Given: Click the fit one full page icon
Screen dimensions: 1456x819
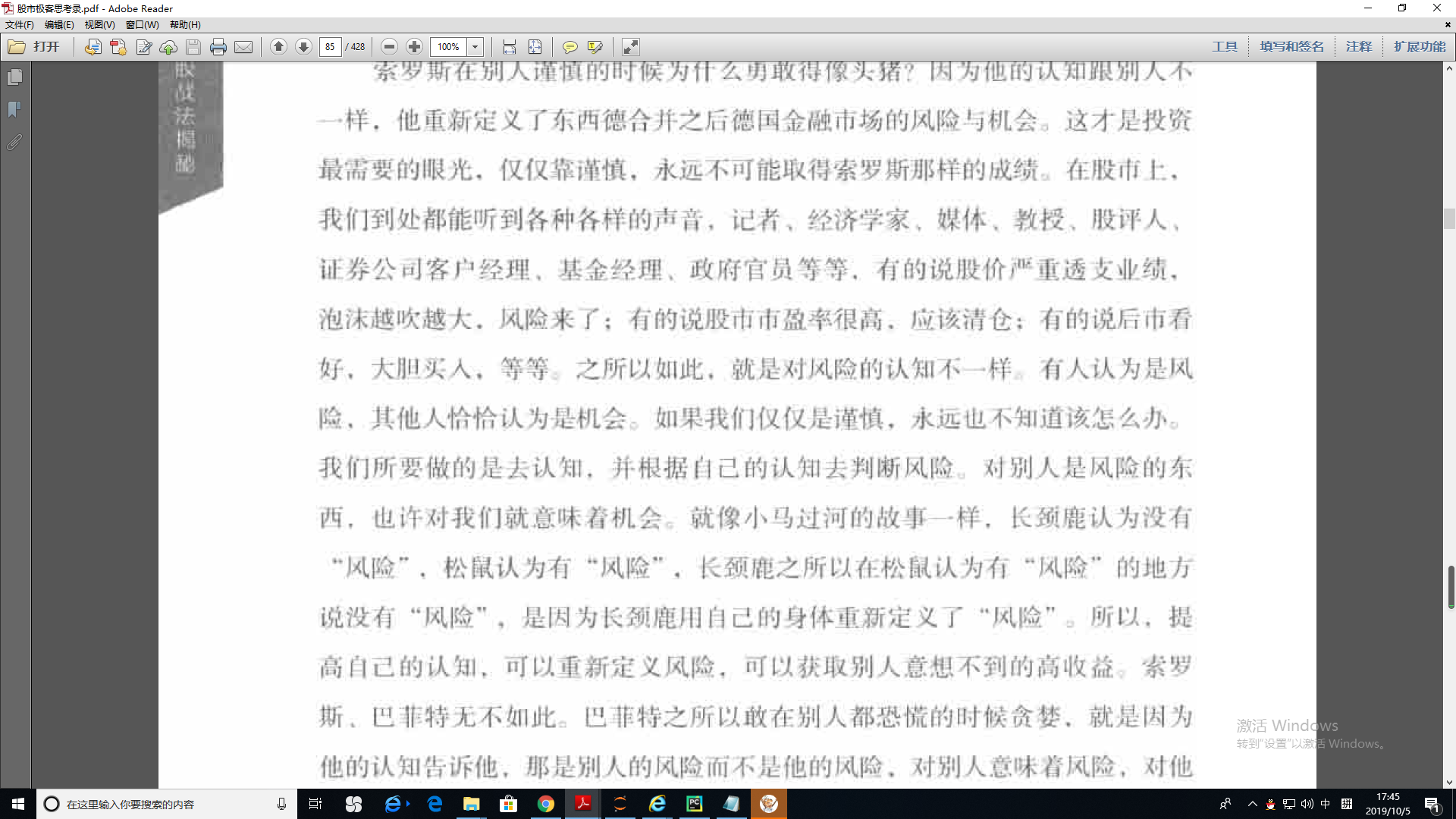Looking at the screenshot, I should click(535, 47).
